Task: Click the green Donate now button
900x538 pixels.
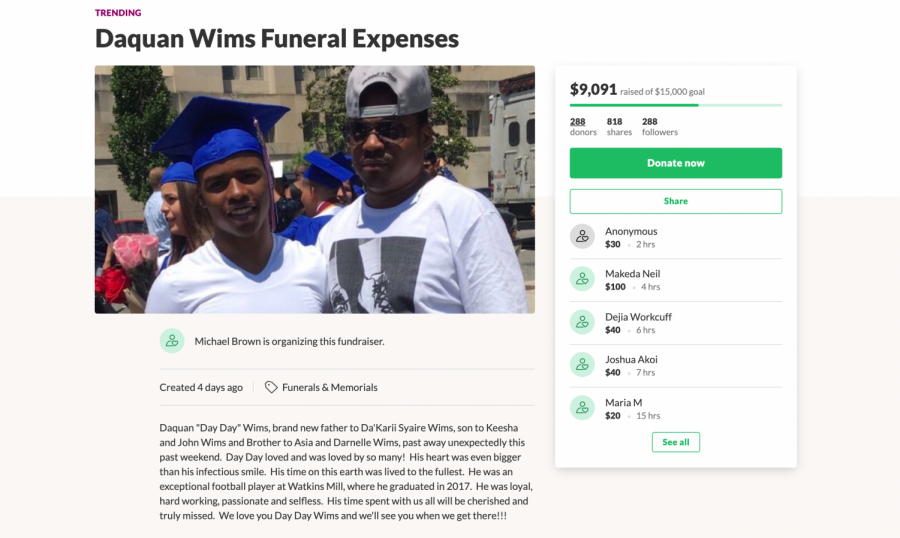Action: [x=676, y=163]
